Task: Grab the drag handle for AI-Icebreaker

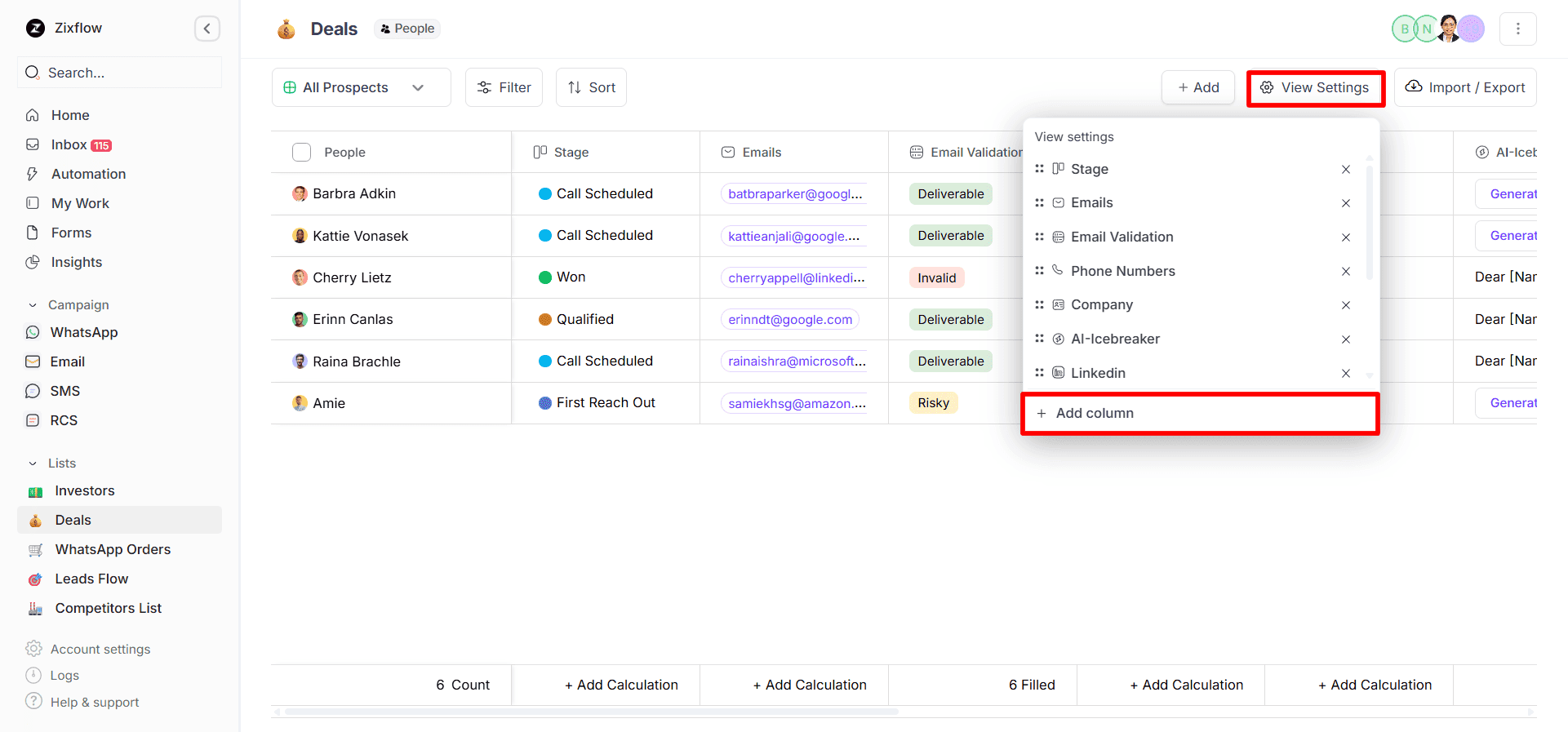Action: [1039, 339]
